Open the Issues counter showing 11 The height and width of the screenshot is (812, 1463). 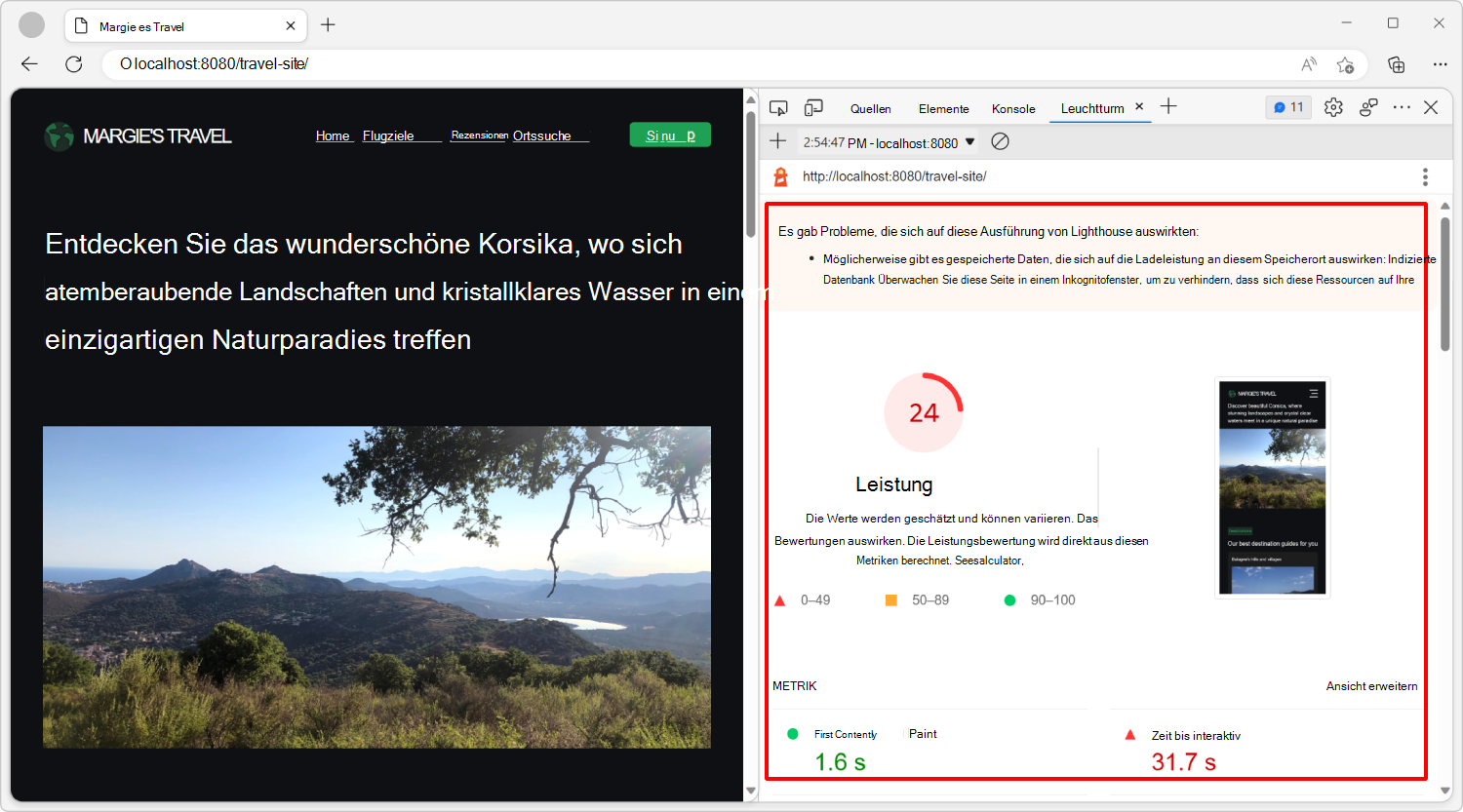(1287, 107)
